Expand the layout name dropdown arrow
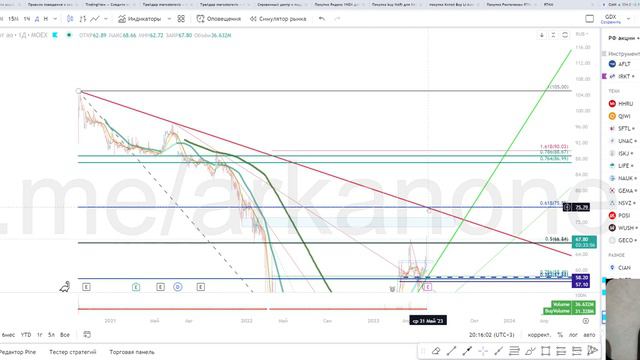This screenshot has height=360, width=640. [x=629, y=19]
